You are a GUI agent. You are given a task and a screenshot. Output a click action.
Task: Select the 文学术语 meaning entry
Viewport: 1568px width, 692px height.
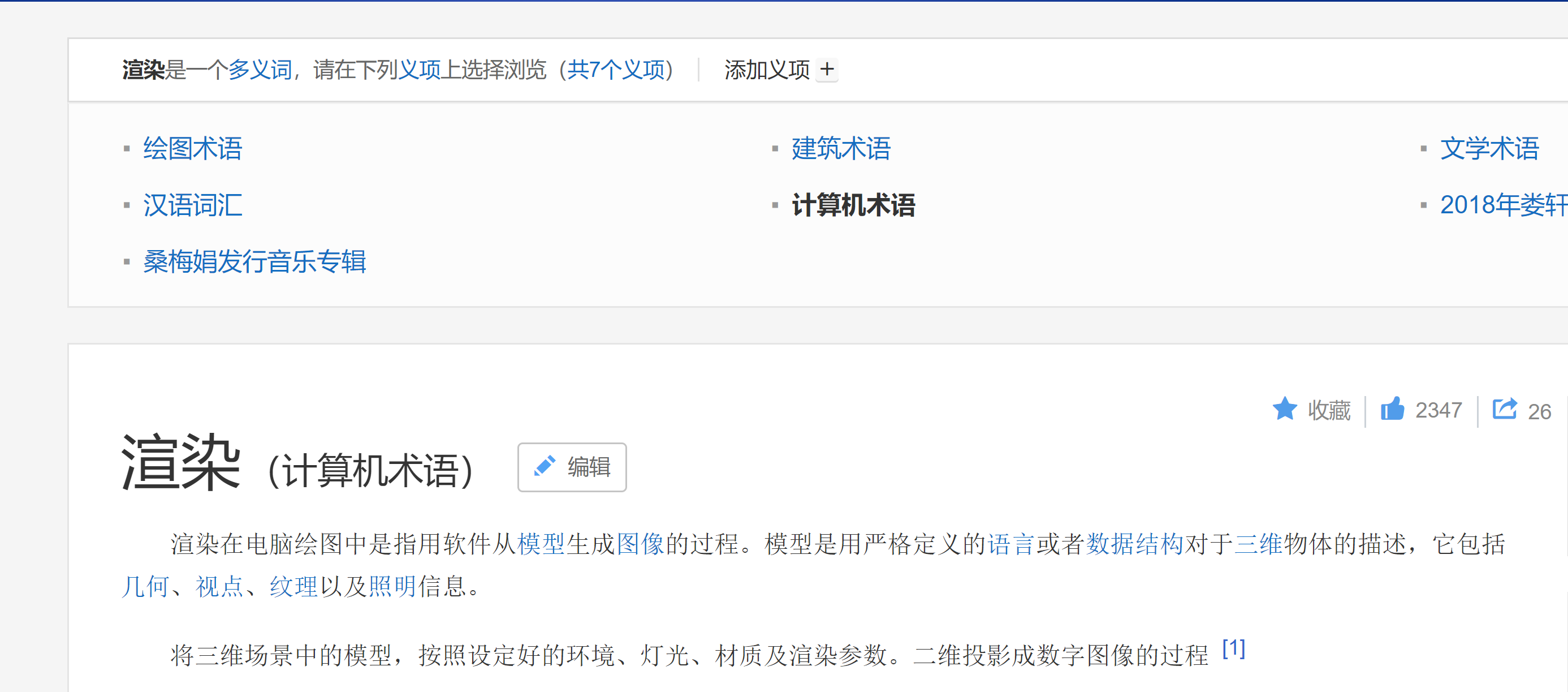tap(1489, 149)
